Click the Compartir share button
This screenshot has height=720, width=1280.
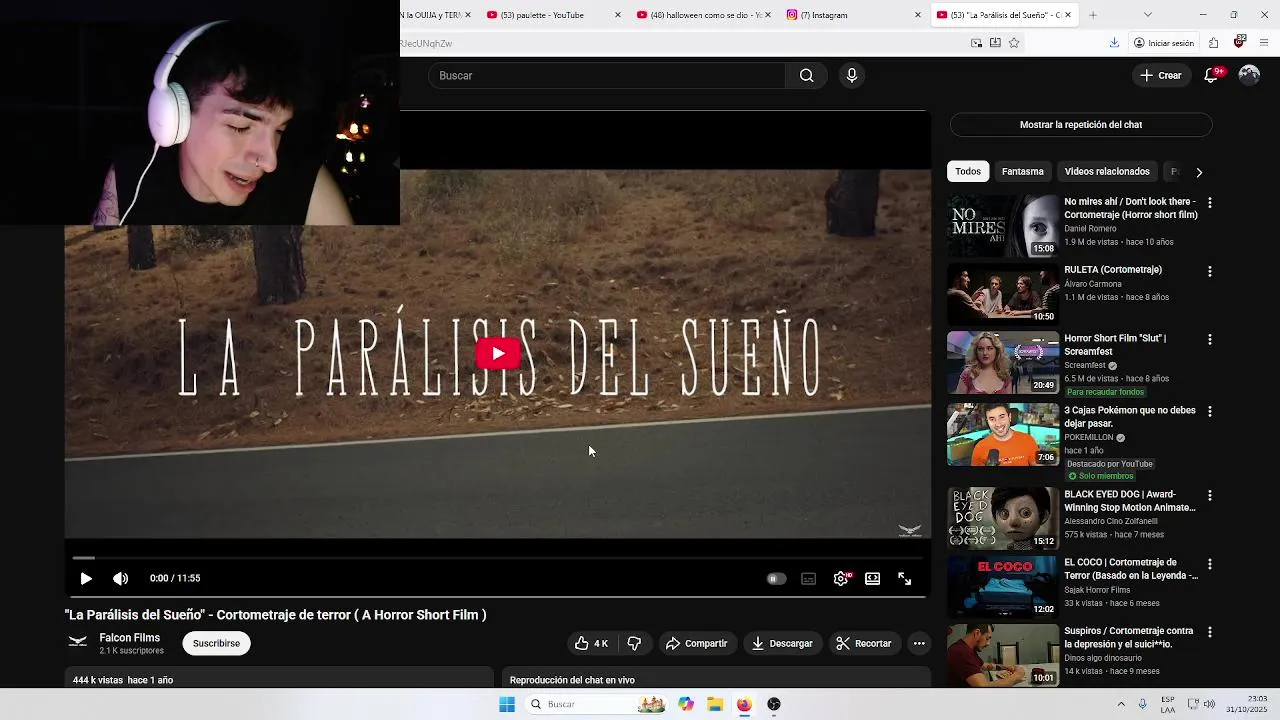pos(697,643)
